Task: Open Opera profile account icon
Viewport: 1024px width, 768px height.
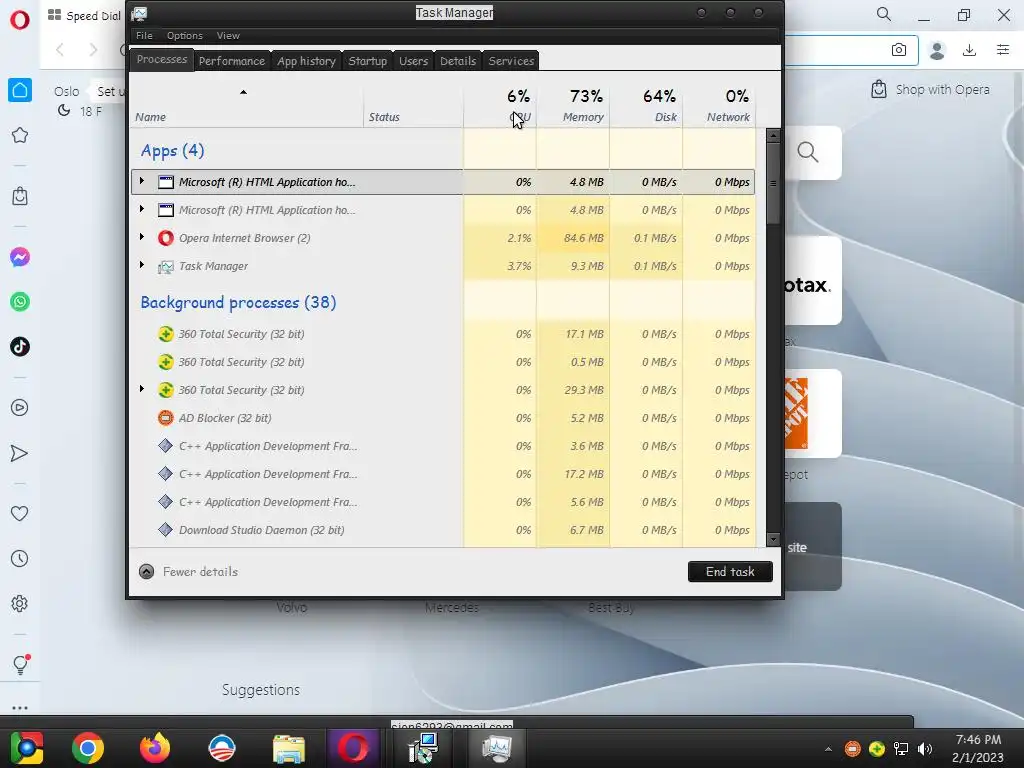Action: (x=937, y=50)
